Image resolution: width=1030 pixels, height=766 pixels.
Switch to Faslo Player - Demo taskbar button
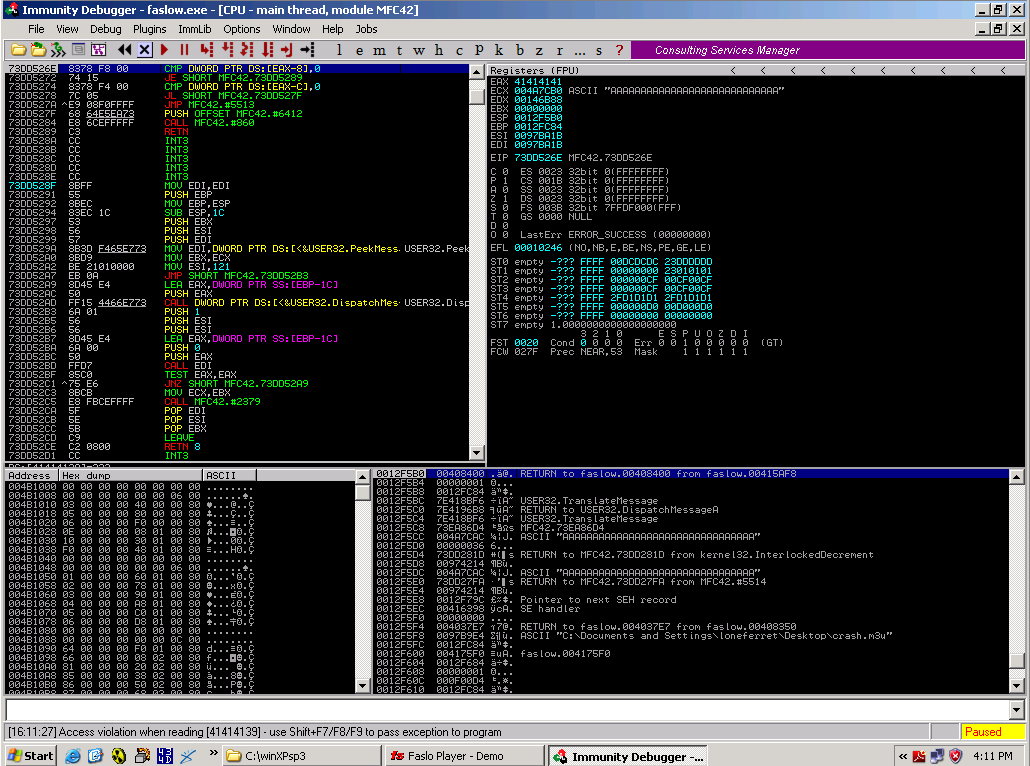(465, 756)
